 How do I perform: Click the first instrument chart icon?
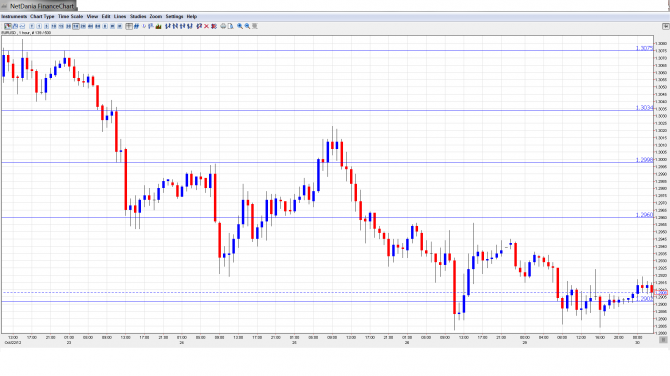tap(8, 26)
